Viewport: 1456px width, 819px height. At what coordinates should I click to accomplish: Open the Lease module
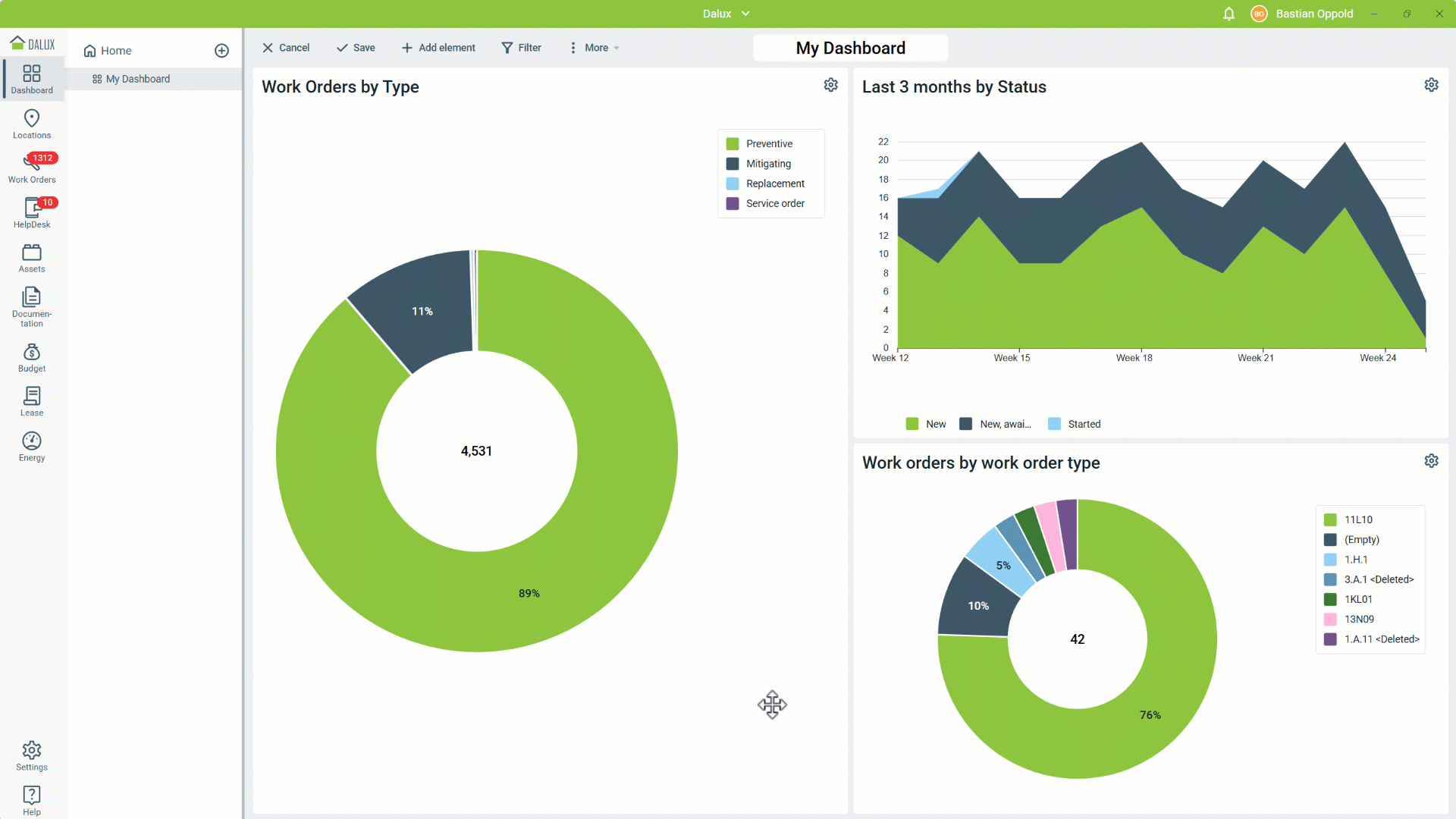coord(32,401)
